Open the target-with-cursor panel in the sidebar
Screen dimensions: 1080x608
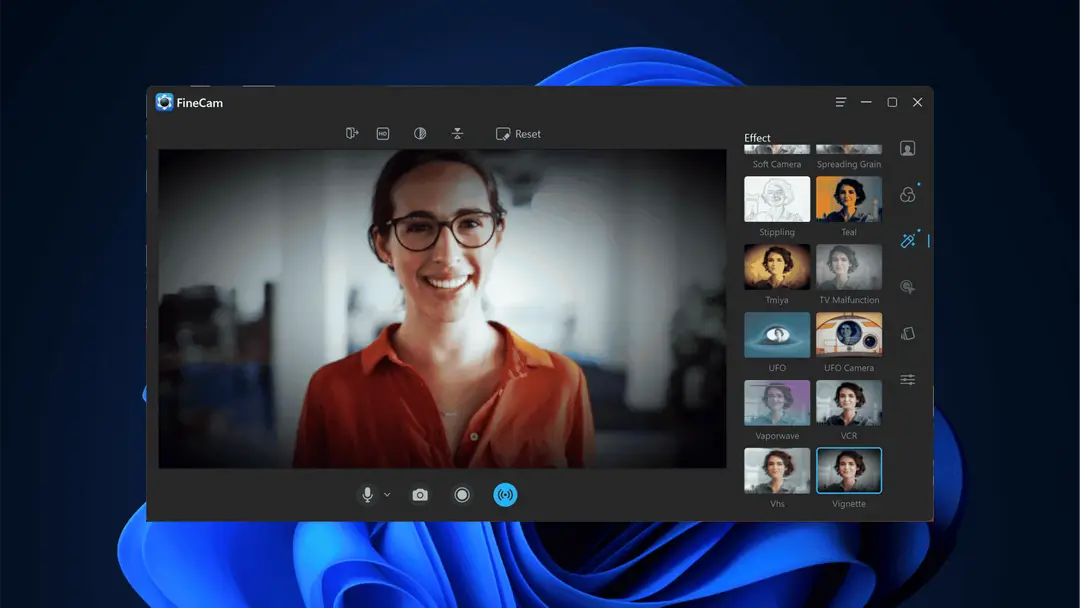tap(908, 287)
